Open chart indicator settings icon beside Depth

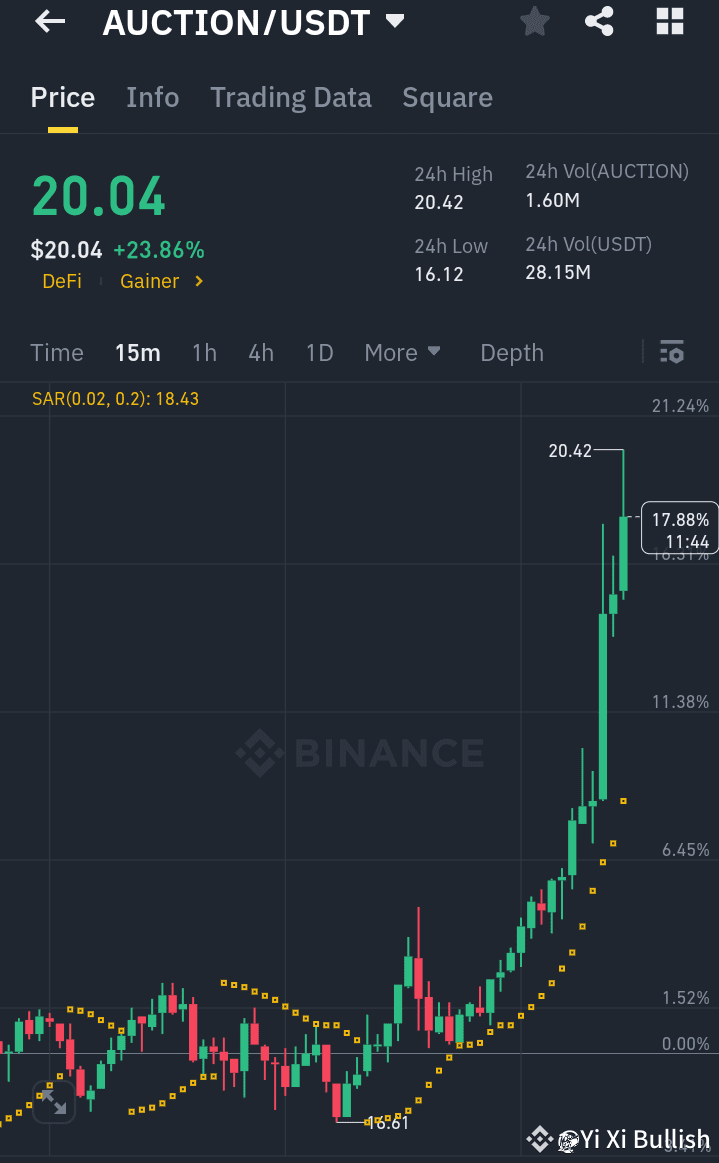click(671, 352)
